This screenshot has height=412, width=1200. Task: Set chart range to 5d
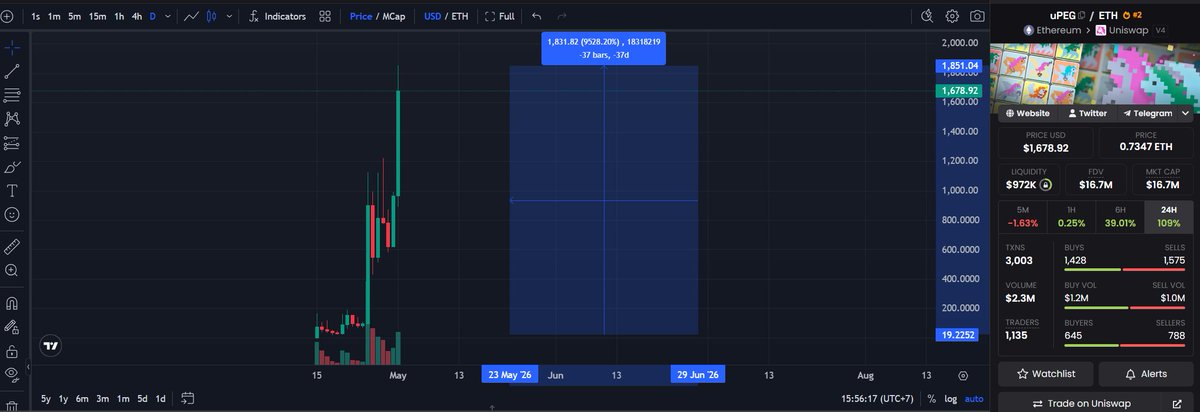[143, 399]
